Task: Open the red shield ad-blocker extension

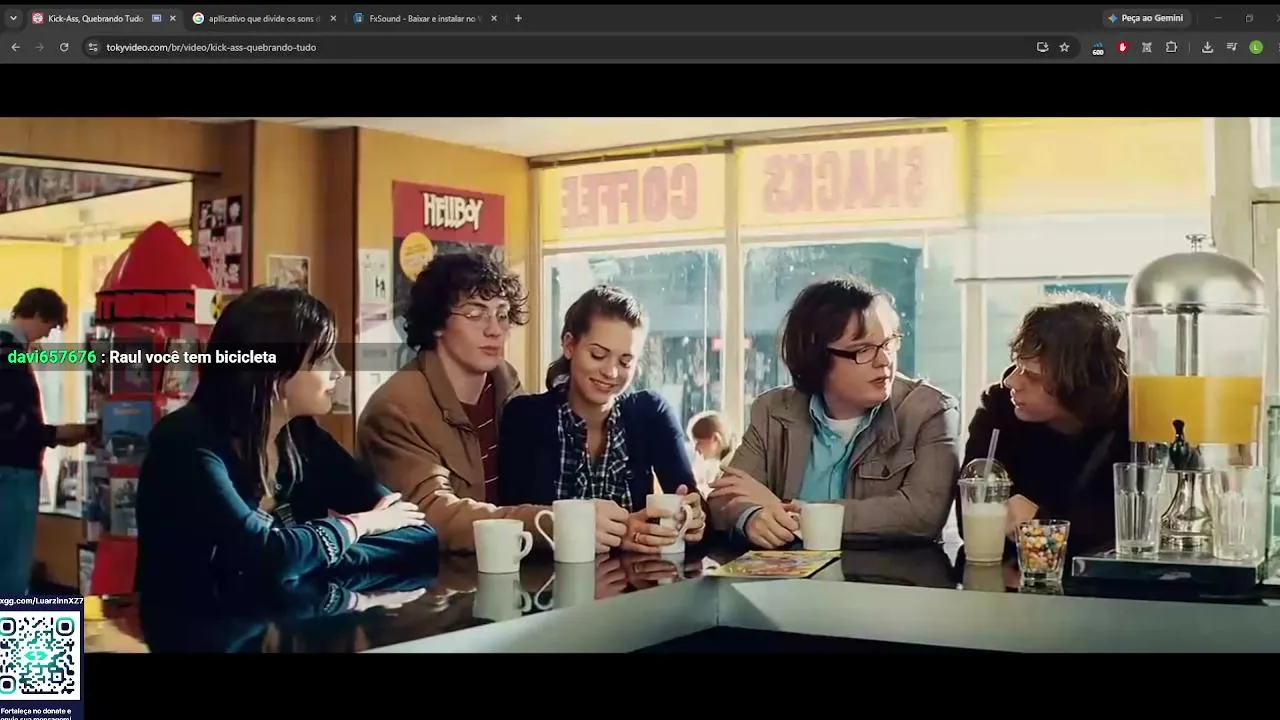Action: click(x=1122, y=47)
